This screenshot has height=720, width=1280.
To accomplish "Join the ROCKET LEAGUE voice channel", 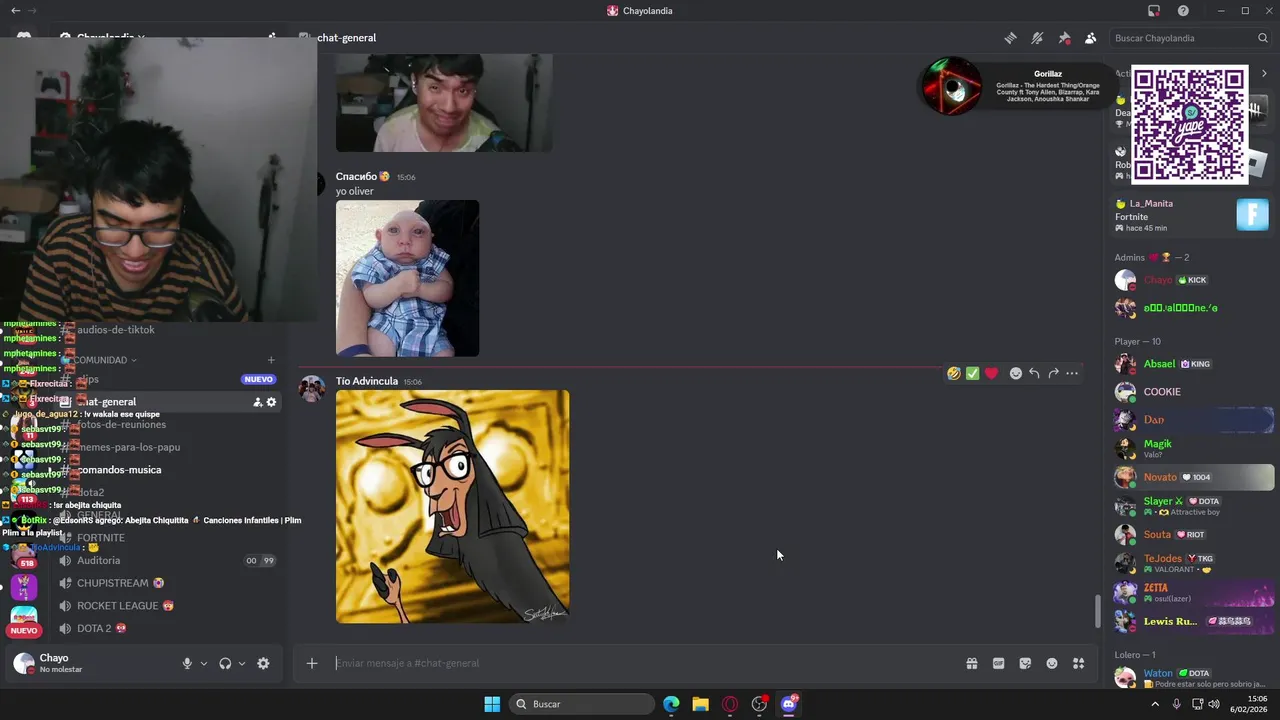I will tap(118, 606).
